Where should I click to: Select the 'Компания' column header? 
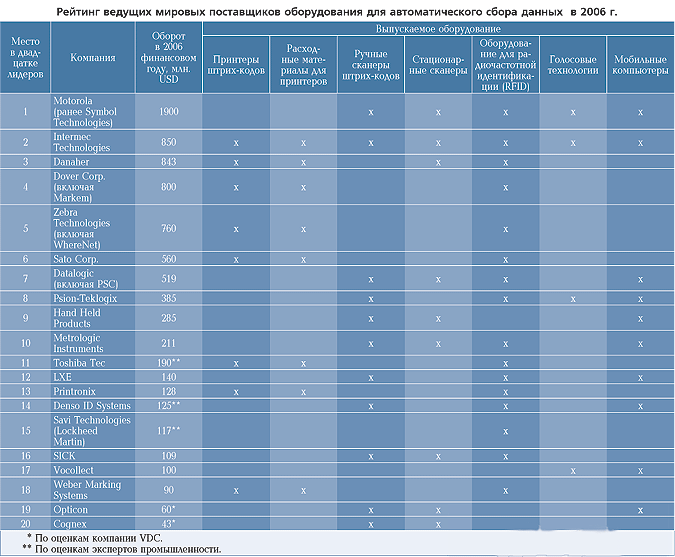click(93, 58)
